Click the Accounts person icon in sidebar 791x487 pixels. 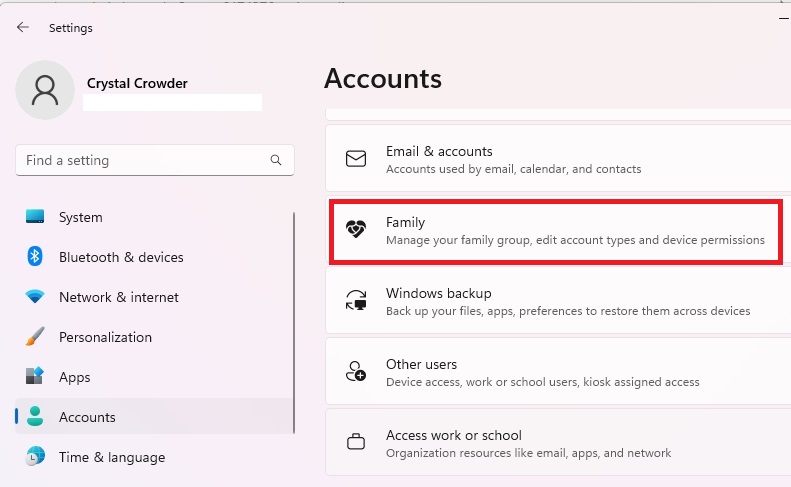tap(35, 416)
